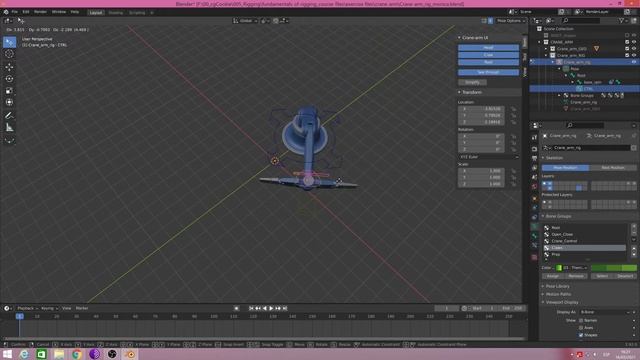
Task: Click the Pose Position button
Action: (565, 168)
